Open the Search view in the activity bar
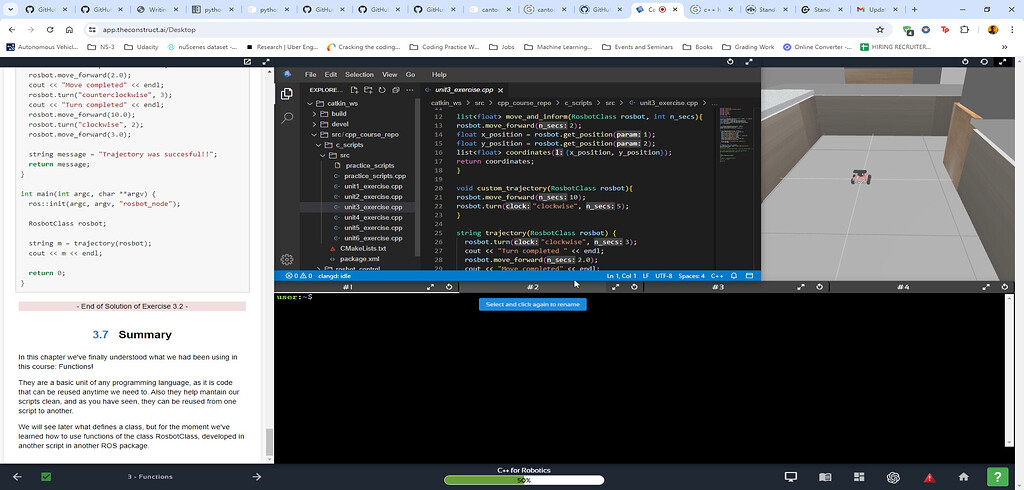The width and height of the screenshot is (1024, 490). point(287,118)
